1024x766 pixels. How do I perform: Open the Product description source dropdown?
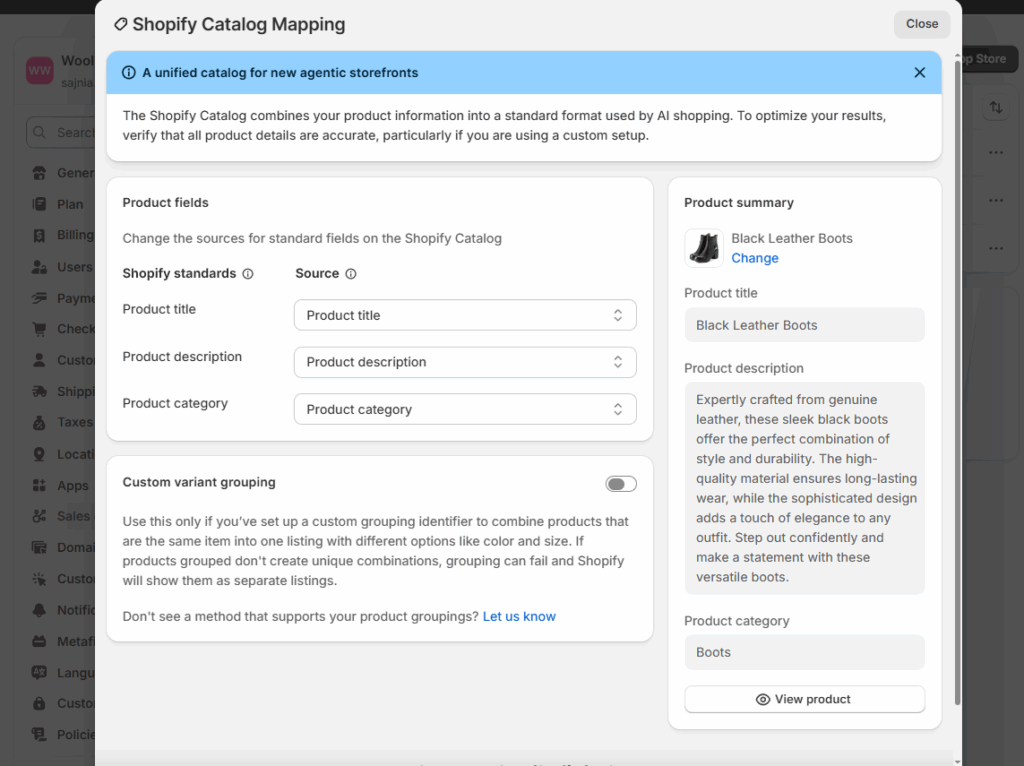pyautogui.click(x=465, y=362)
